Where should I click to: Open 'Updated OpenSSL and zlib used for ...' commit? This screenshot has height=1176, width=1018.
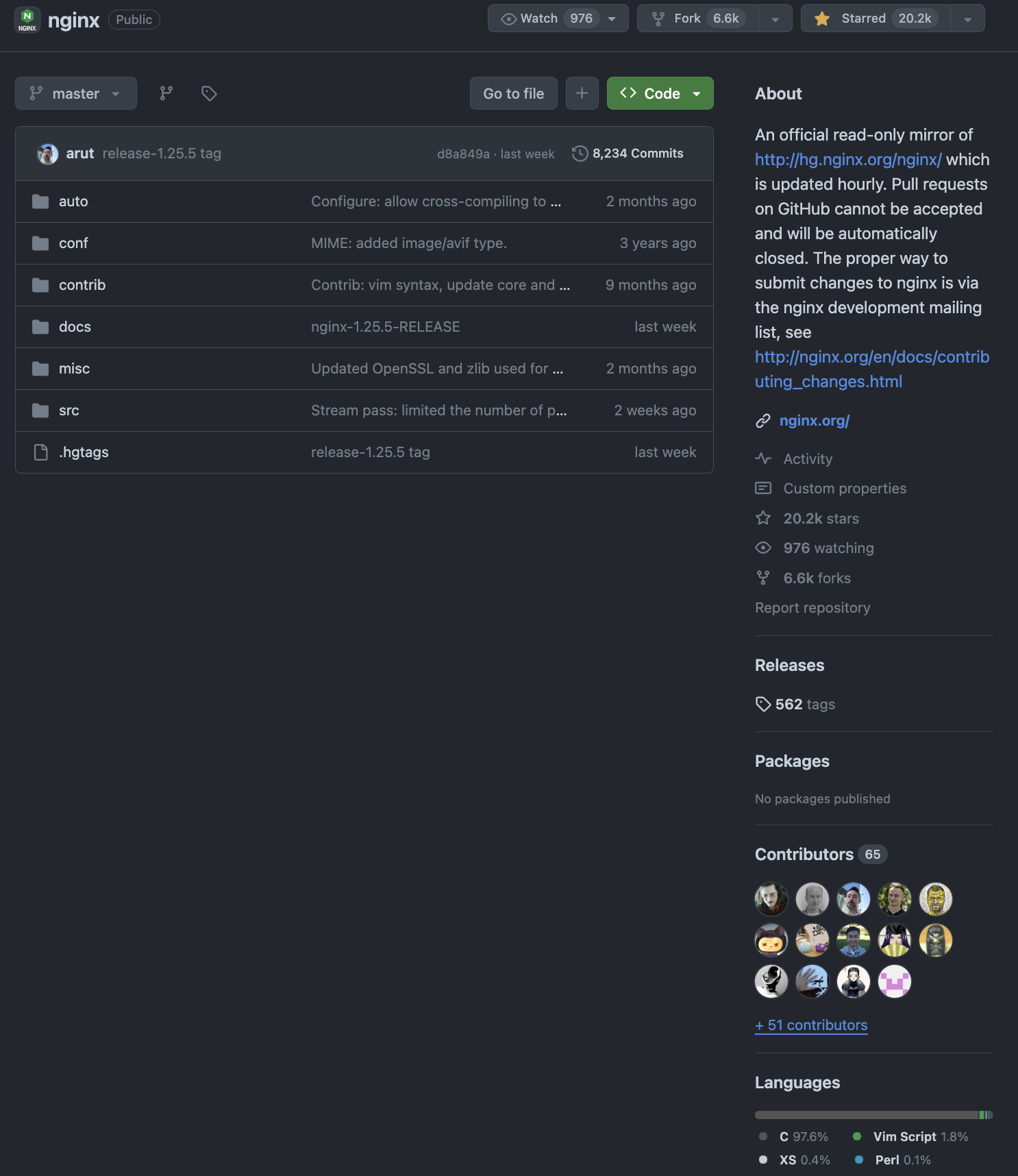tap(437, 369)
